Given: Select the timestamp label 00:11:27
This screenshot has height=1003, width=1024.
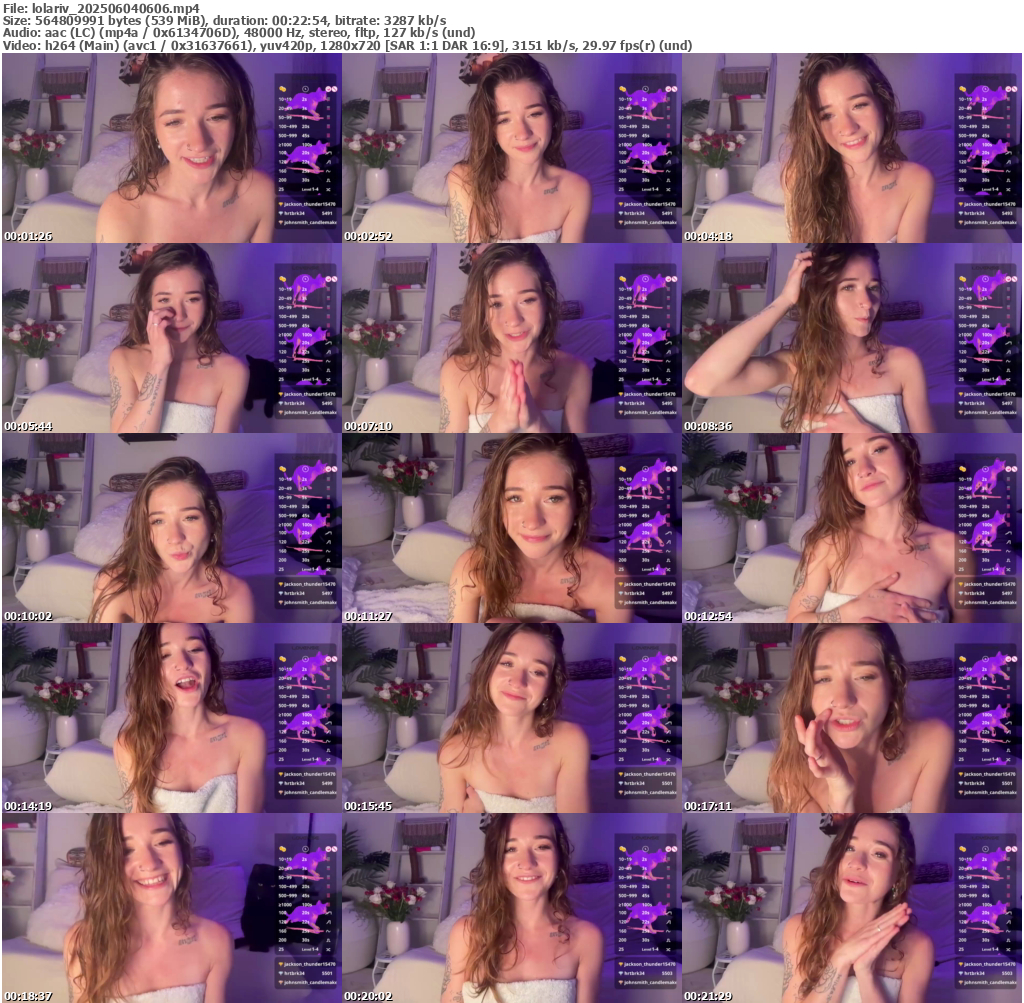Looking at the screenshot, I should [x=368, y=616].
